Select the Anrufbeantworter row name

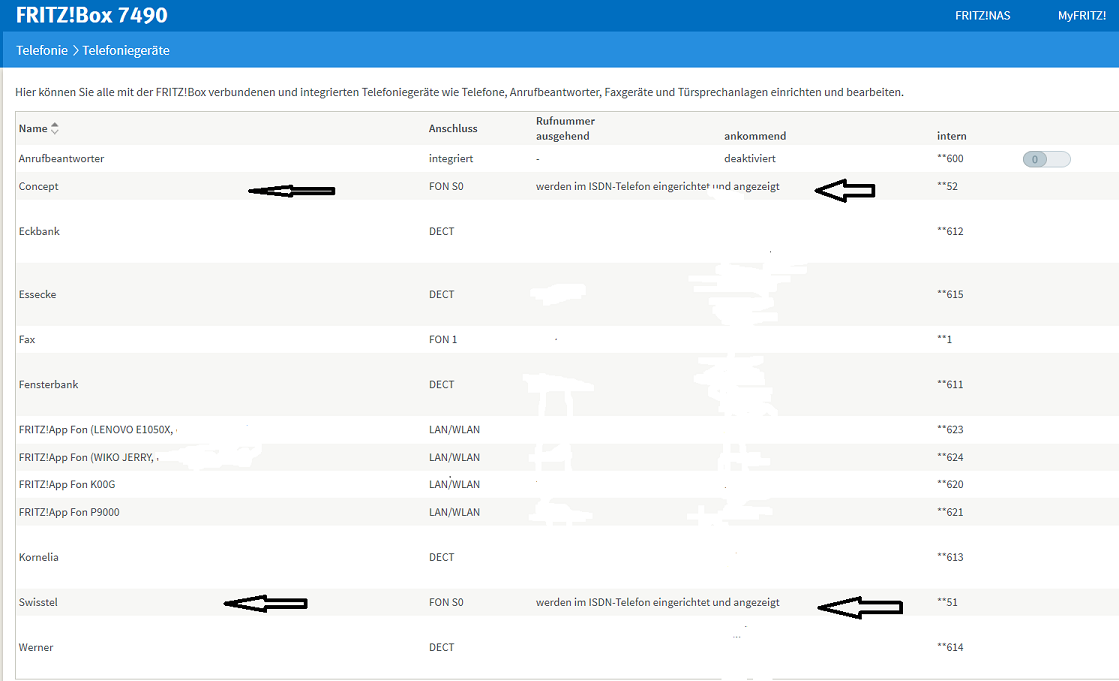point(61,158)
